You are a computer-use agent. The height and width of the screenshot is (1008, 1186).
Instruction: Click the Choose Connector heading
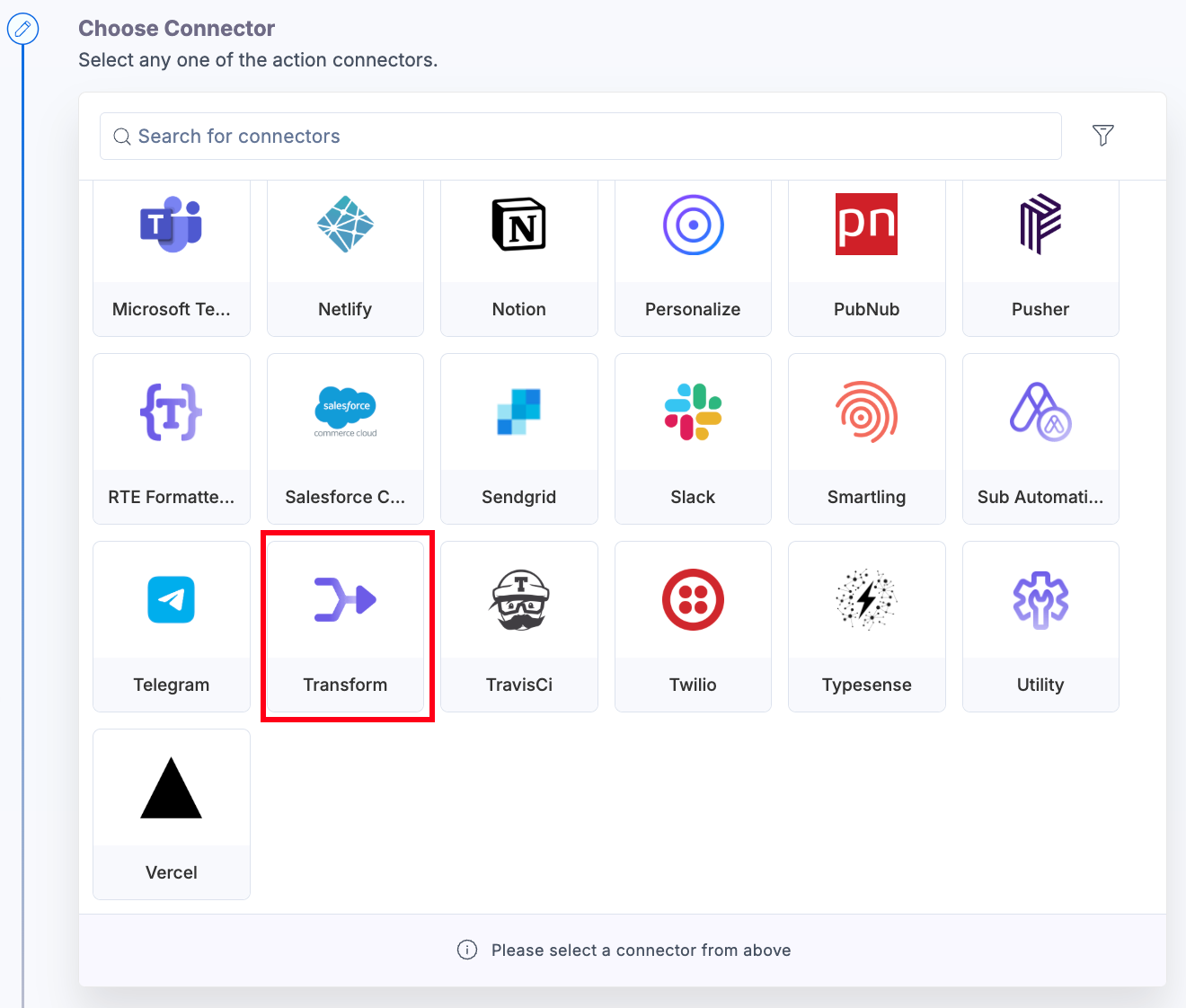click(177, 29)
